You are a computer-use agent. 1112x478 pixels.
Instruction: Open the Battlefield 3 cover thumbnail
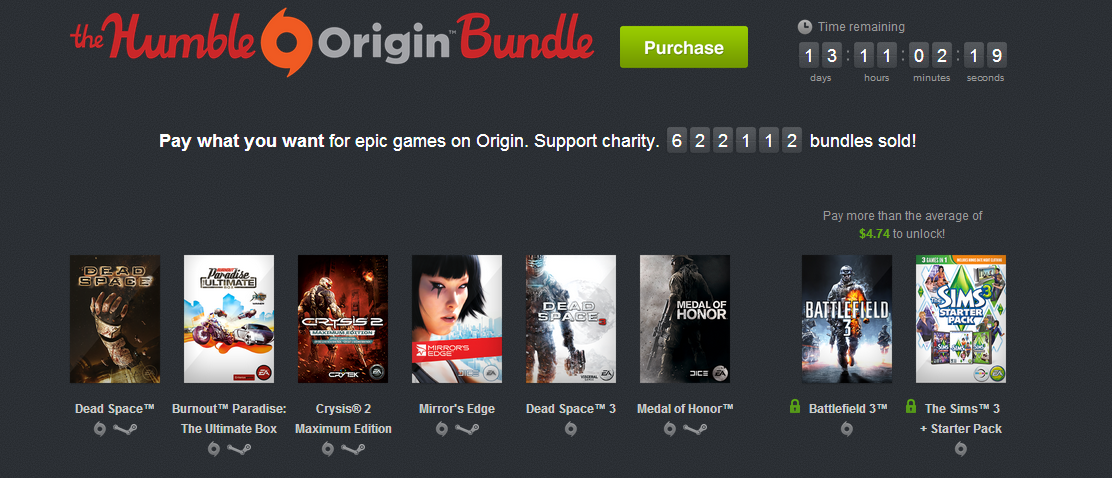(847, 319)
